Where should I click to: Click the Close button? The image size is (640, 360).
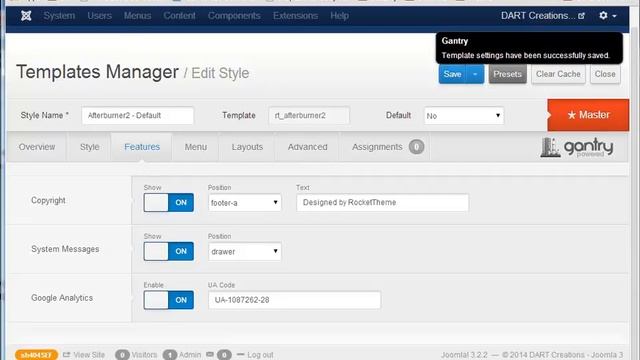point(605,74)
